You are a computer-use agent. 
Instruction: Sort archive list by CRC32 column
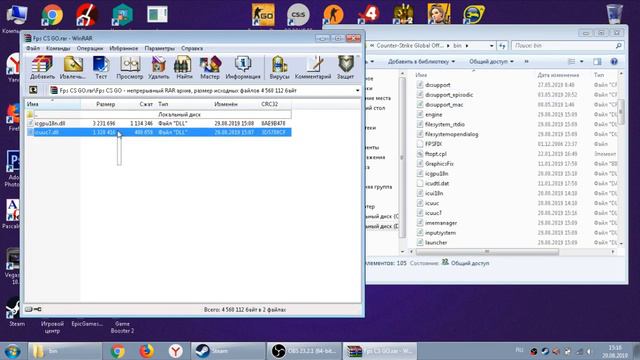[x=275, y=104]
